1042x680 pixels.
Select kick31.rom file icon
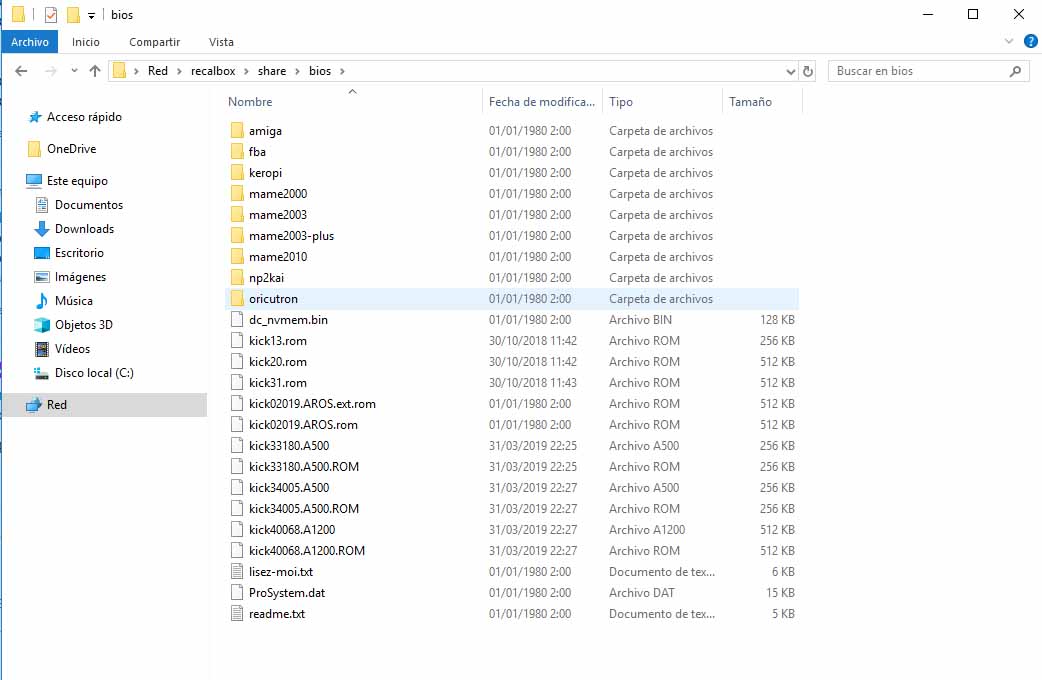coord(237,382)
